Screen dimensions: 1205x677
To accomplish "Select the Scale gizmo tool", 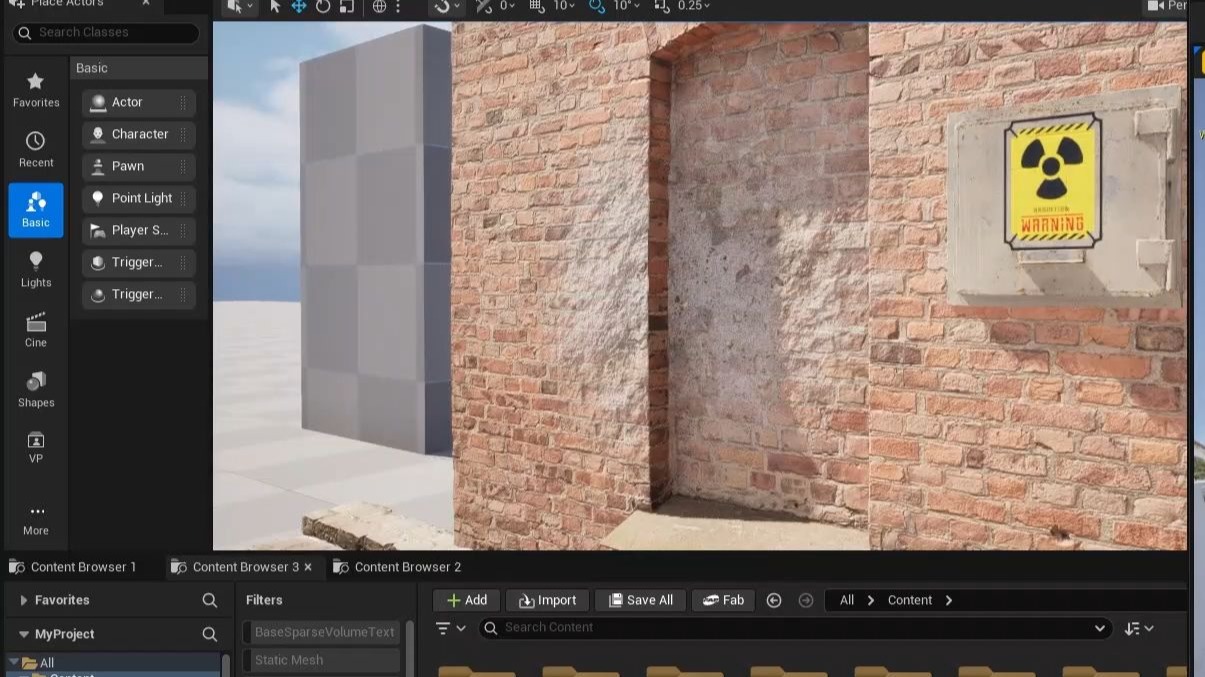I will (347, 7).
